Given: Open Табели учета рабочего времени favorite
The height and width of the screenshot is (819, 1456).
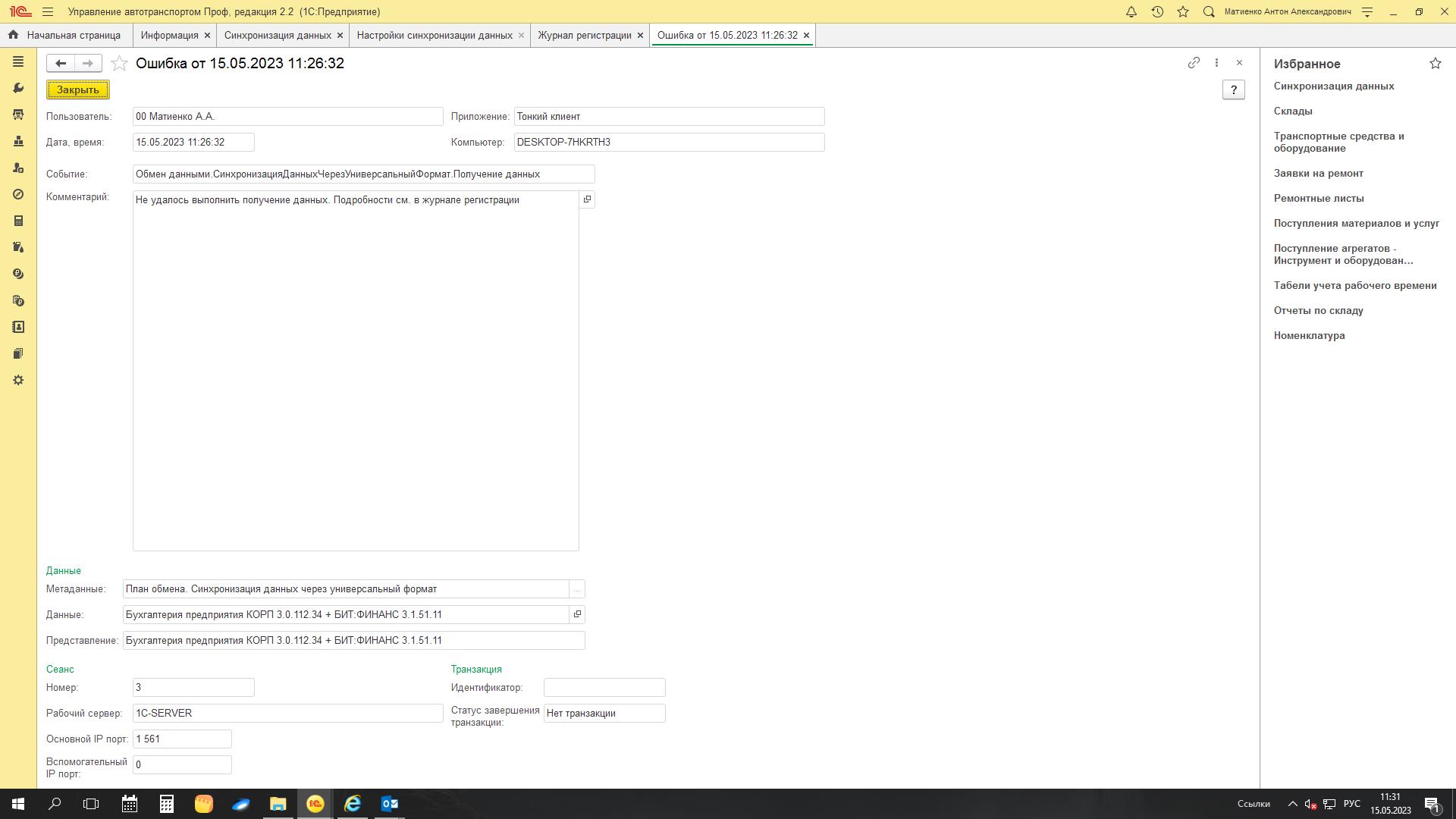Looking at the screenshot, I should 1355,286.
